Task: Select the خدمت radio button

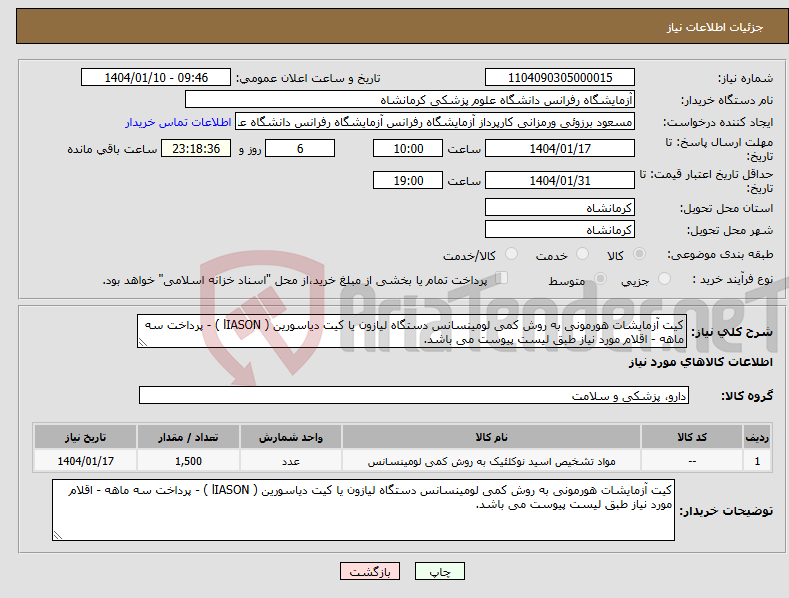Action: point(582,254)
